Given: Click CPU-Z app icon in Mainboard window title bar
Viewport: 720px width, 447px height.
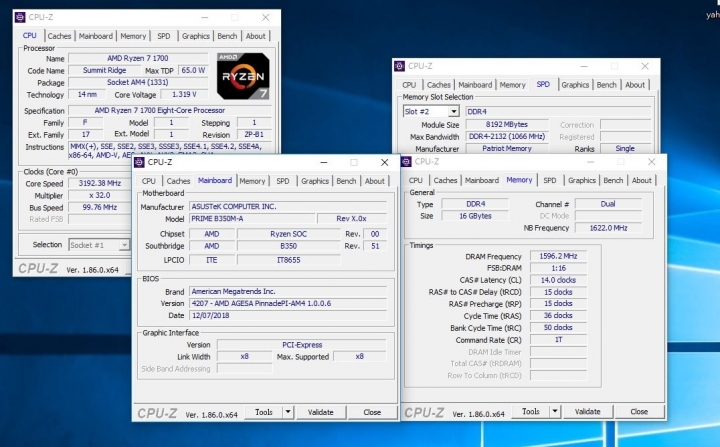Looking at the screenshot, I should pyautogui.click(x=139, y=162).
